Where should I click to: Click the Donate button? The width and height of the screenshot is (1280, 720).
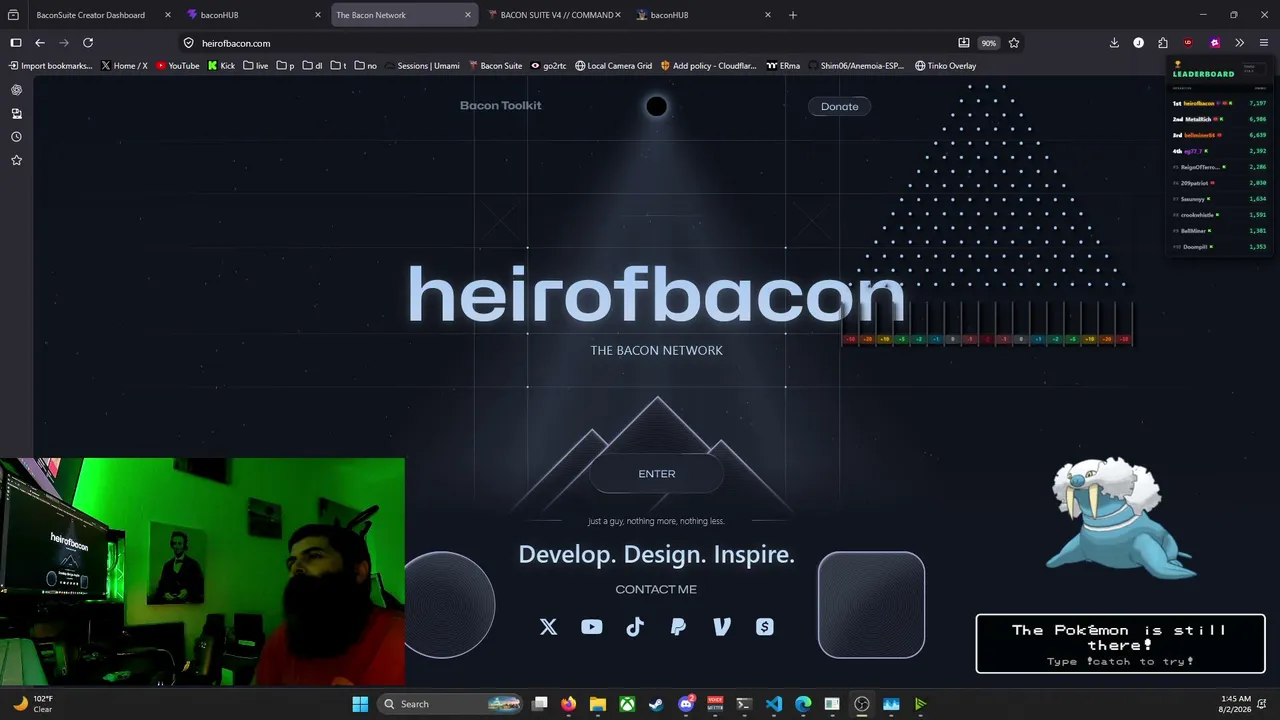pos(840,106)
